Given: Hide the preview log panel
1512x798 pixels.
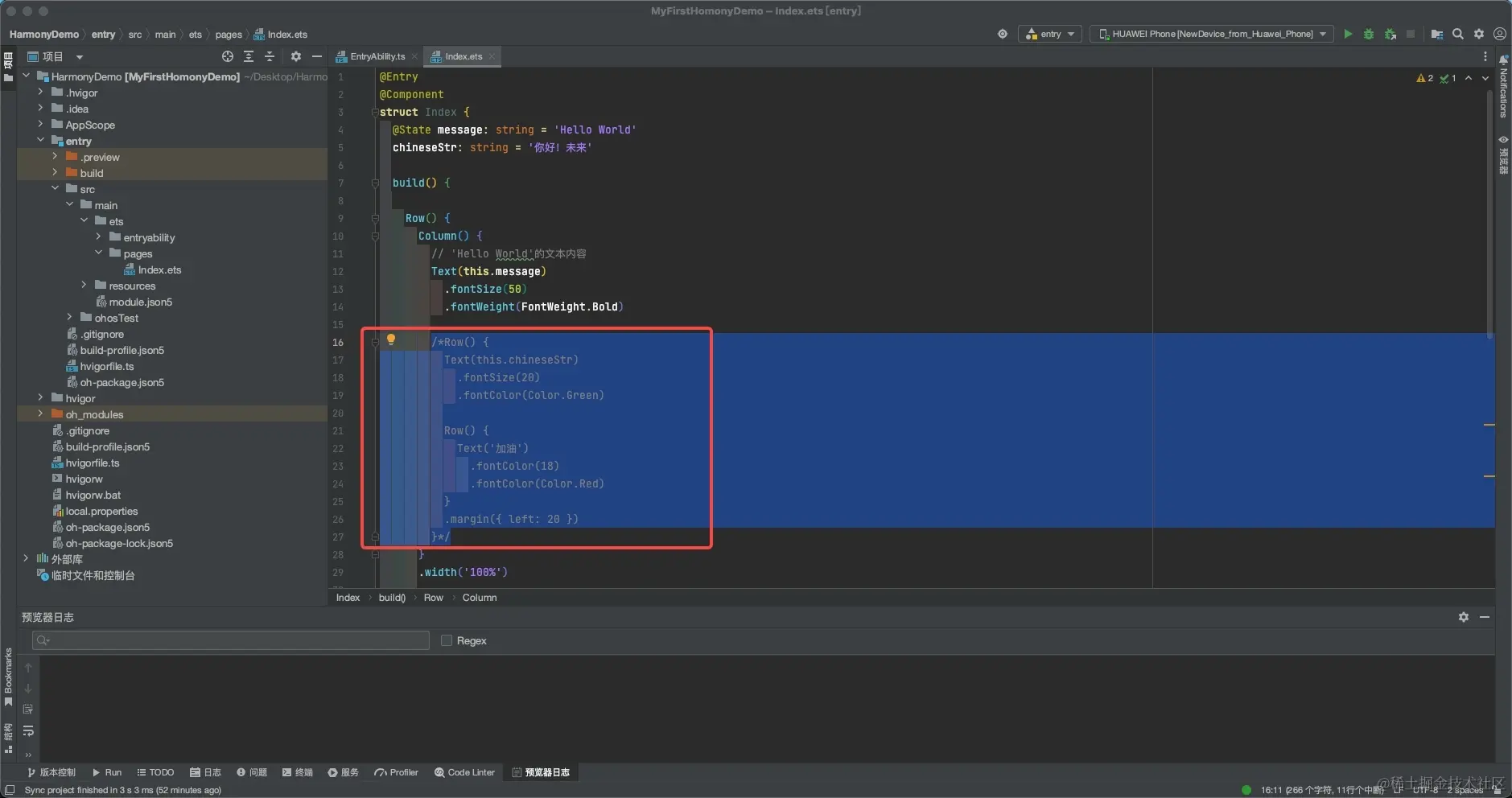Looking at the screenshot, I should point(1485,617).
